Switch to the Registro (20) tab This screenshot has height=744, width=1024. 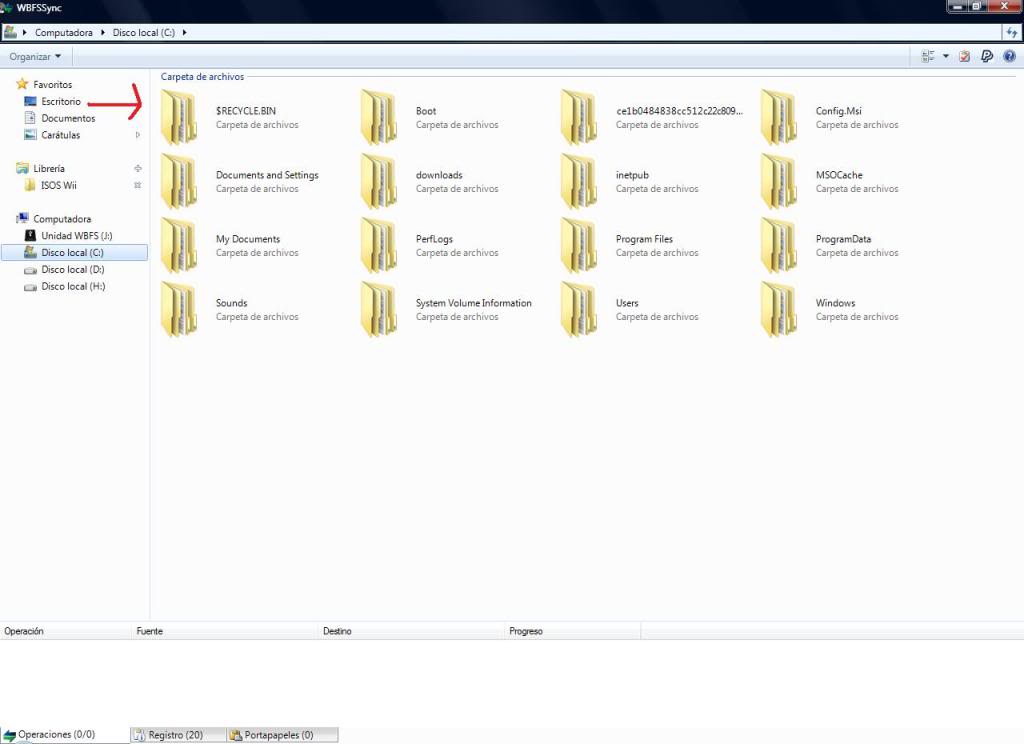[x=178, y=735]
